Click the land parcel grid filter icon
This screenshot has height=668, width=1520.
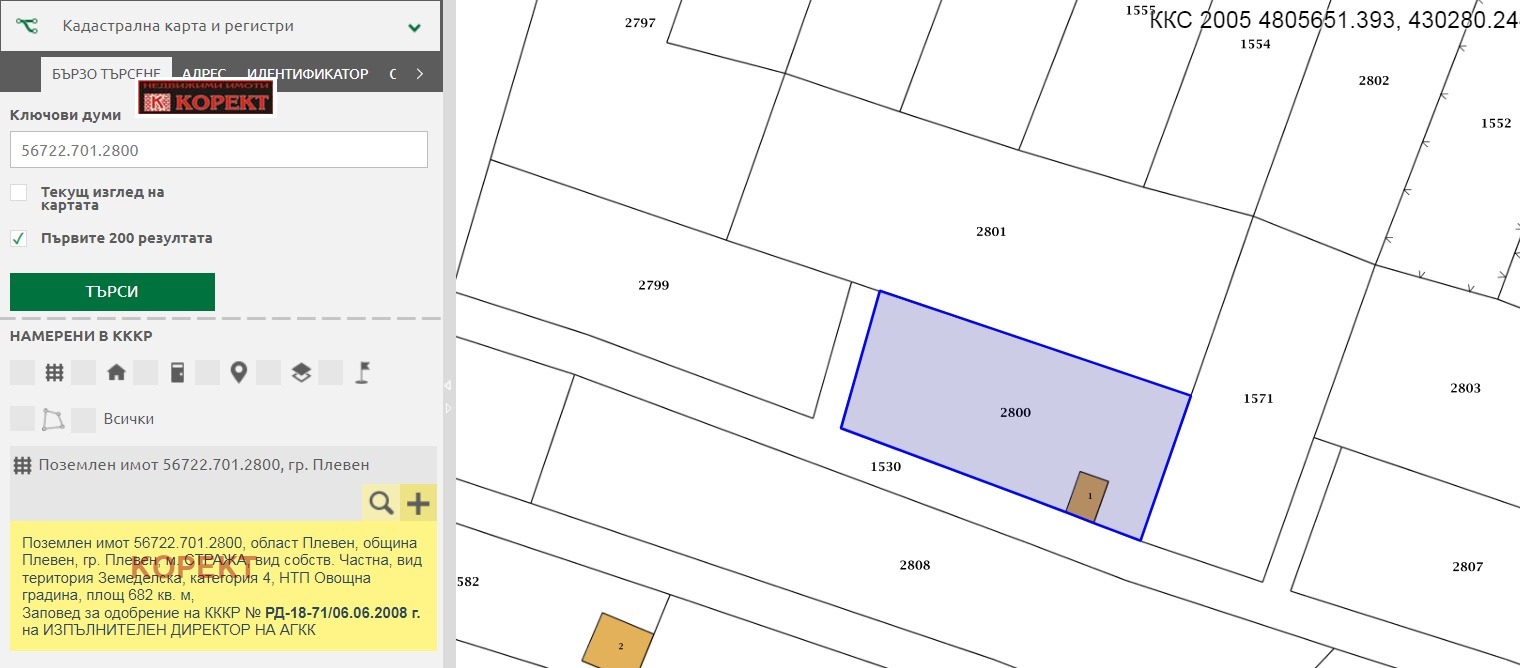tap(54, 373)
